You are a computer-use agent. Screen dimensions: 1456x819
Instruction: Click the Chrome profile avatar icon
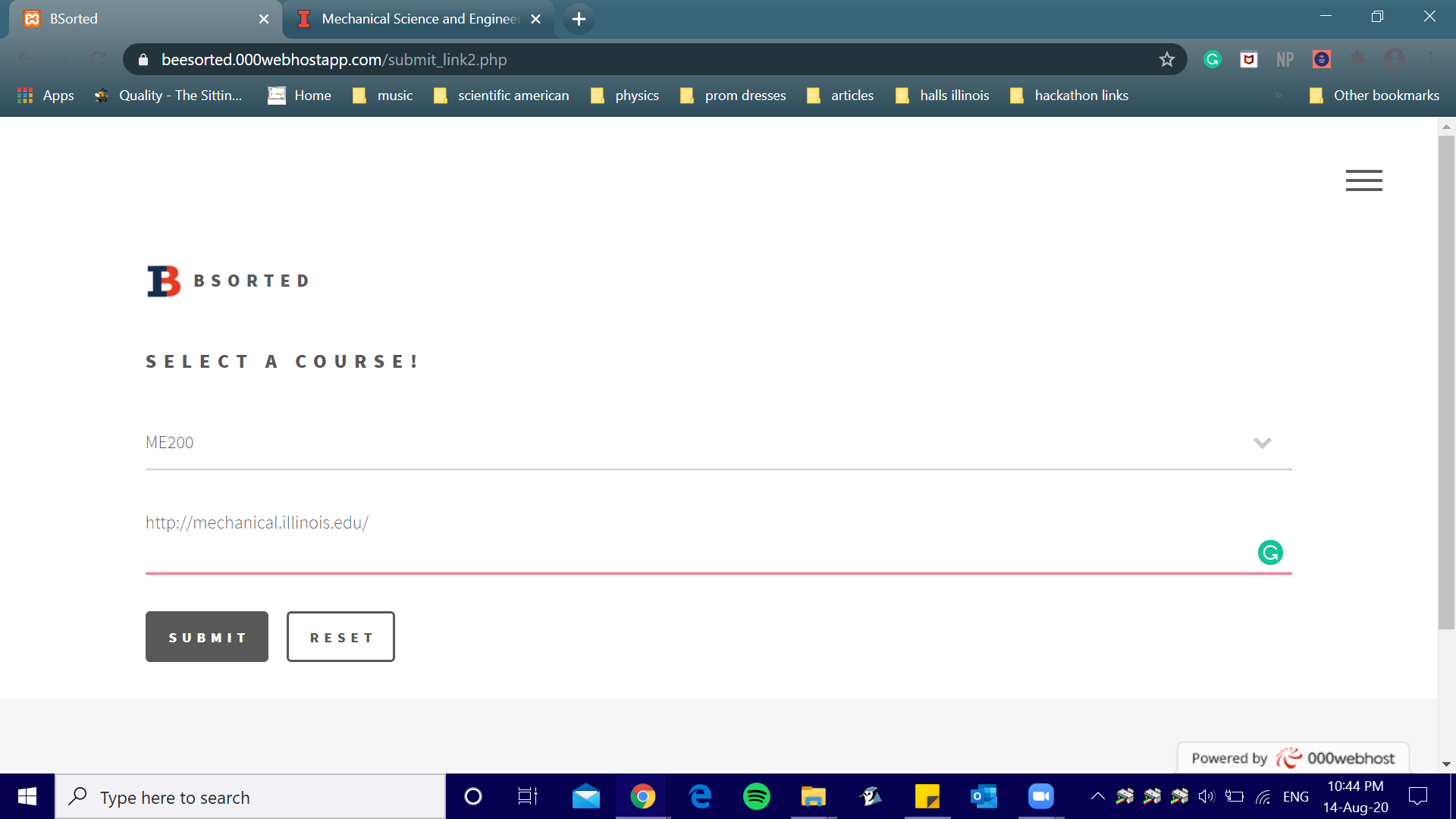click(x=1395, y=59)
